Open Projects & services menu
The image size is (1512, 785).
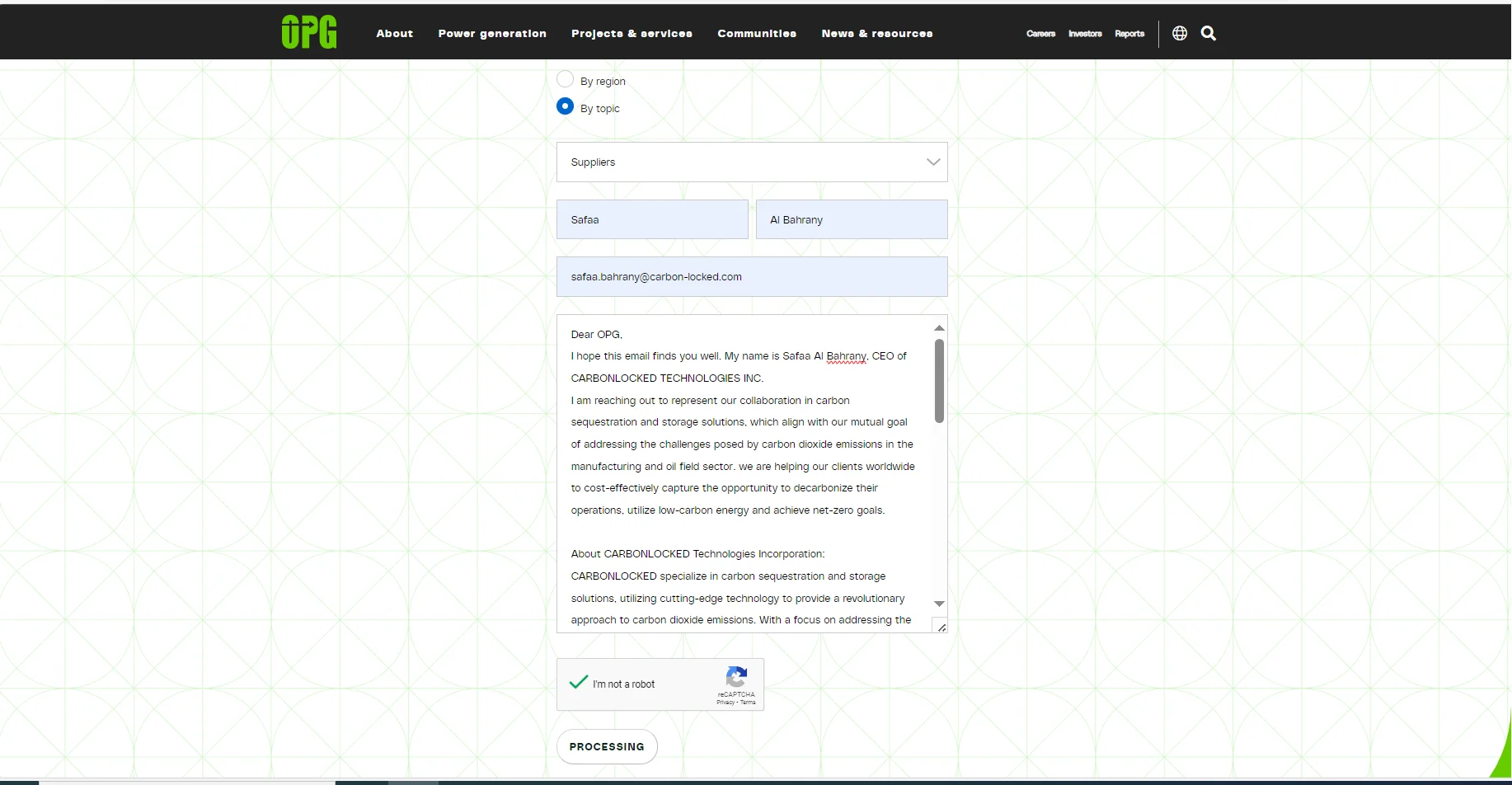[632, 34]
